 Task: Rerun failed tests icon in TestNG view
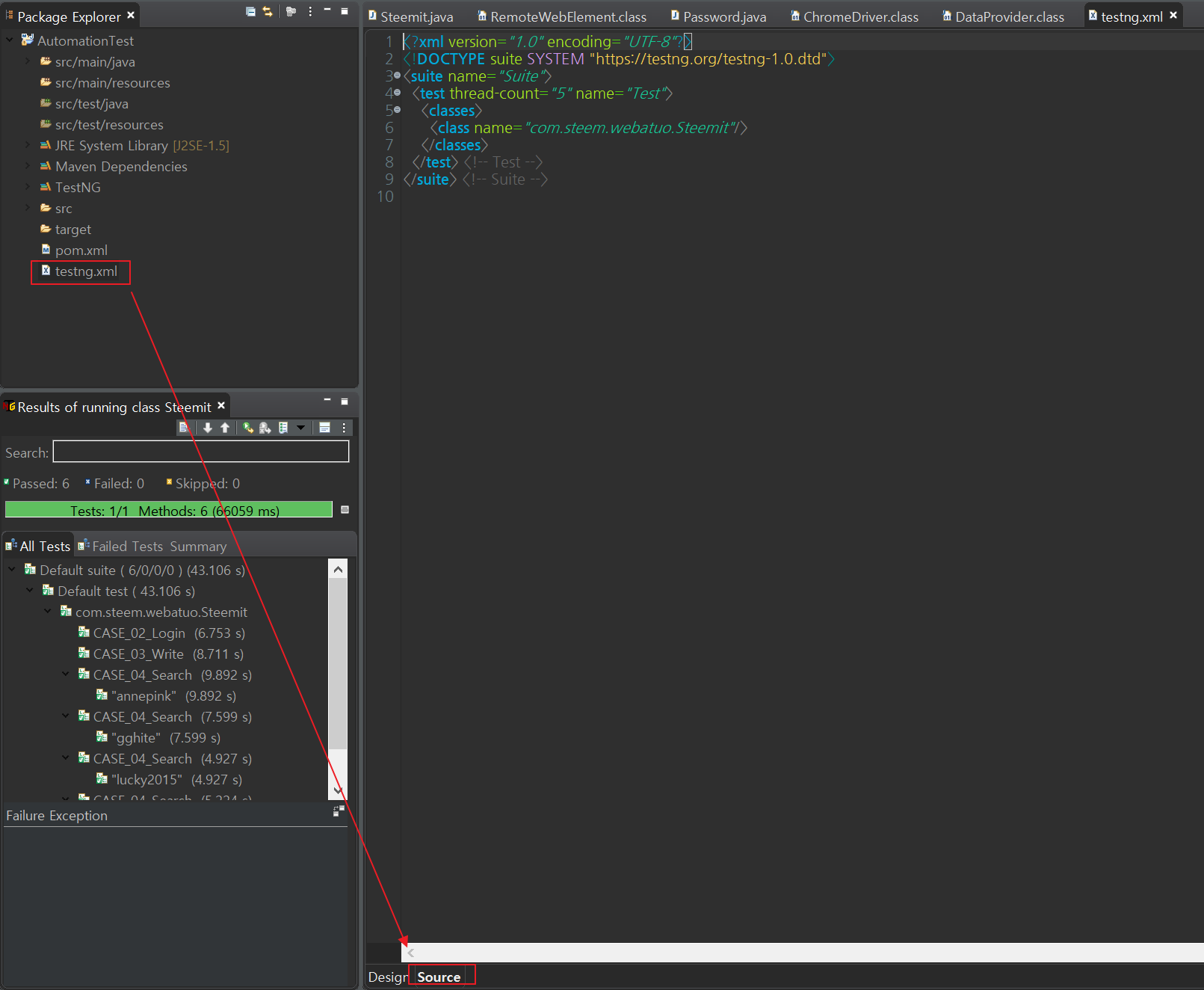coord(265,428)
